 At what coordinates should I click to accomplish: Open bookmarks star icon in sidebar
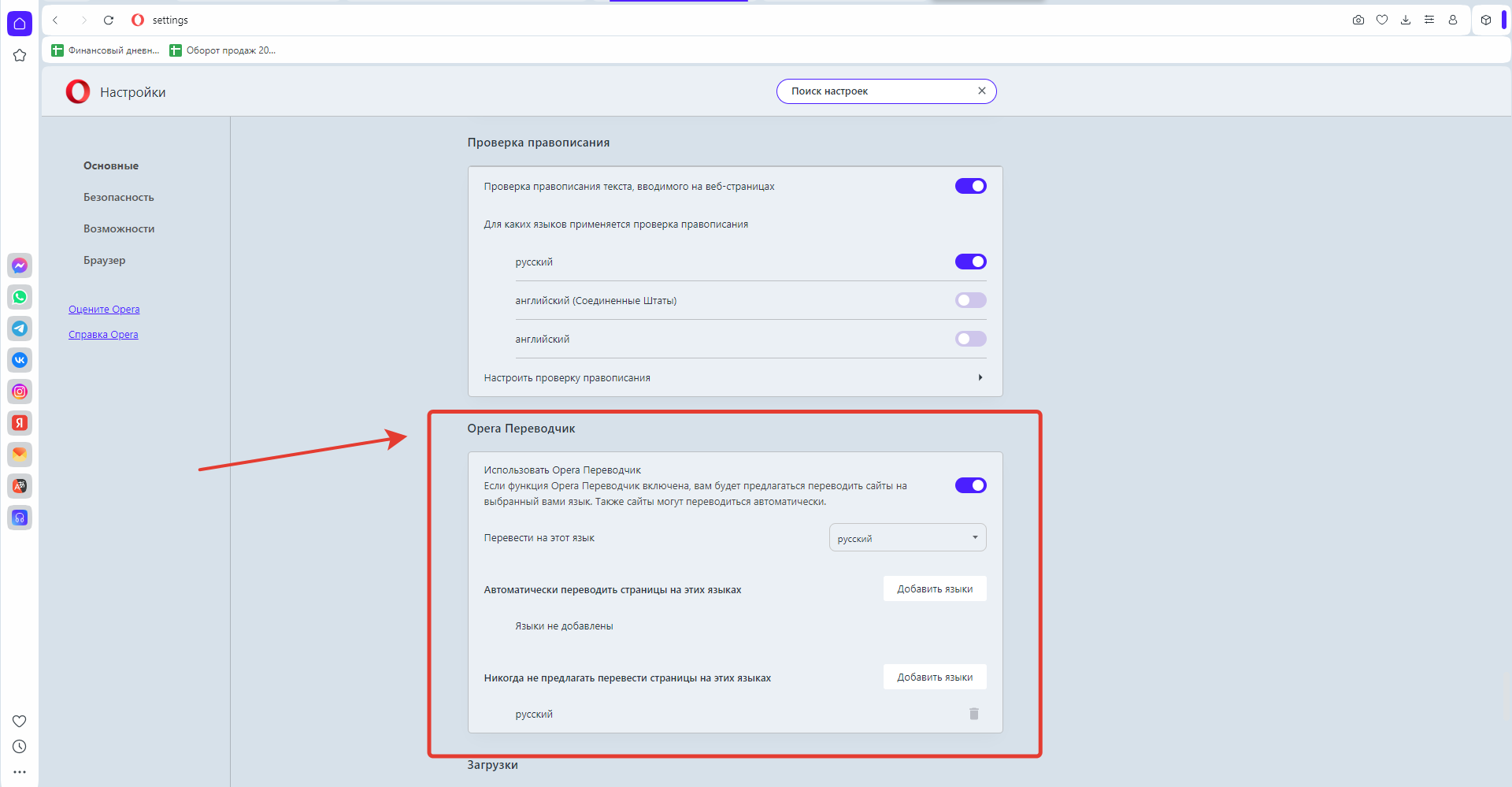[x=20, y=55]
